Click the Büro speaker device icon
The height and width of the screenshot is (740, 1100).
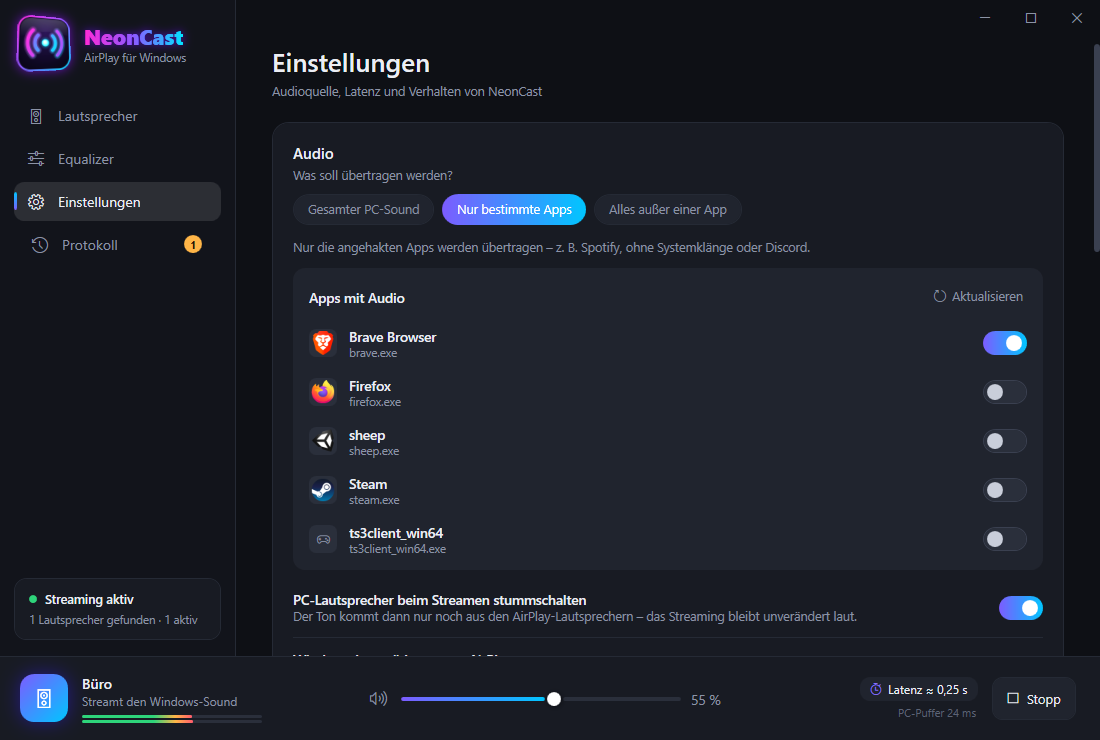click(44, 698)
